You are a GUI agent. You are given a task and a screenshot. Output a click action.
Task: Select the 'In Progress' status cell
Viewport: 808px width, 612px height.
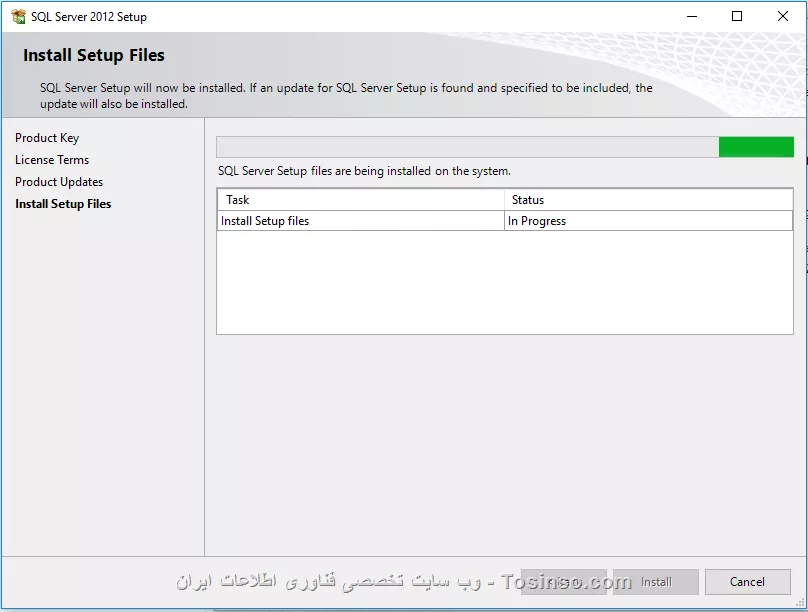648,220
